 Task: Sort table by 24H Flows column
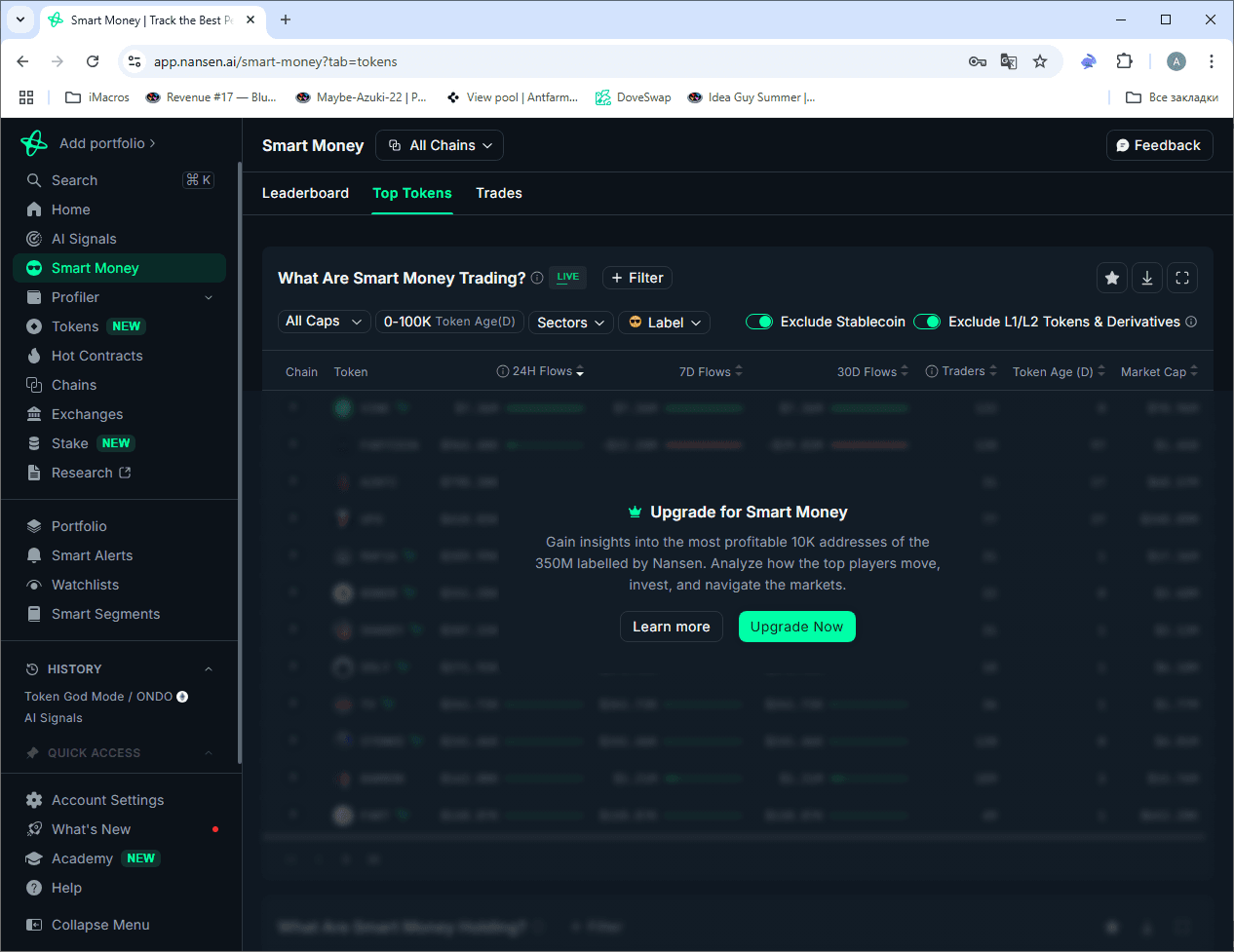541,371
